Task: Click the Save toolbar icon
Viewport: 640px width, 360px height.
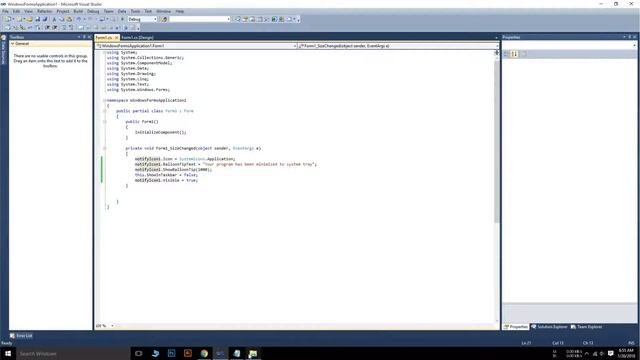Action: coord(38,19)
